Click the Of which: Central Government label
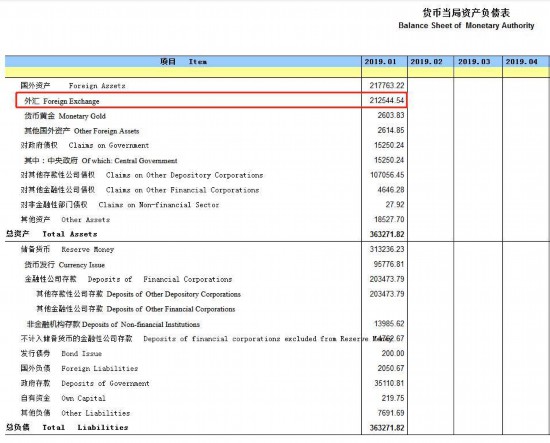 tap(101, 161)
